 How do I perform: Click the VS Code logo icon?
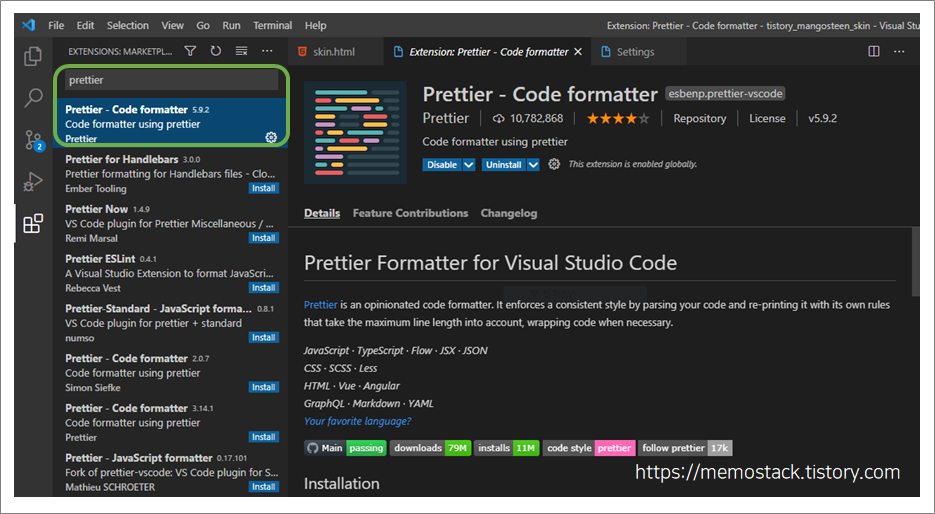click(x=28, y=25)
